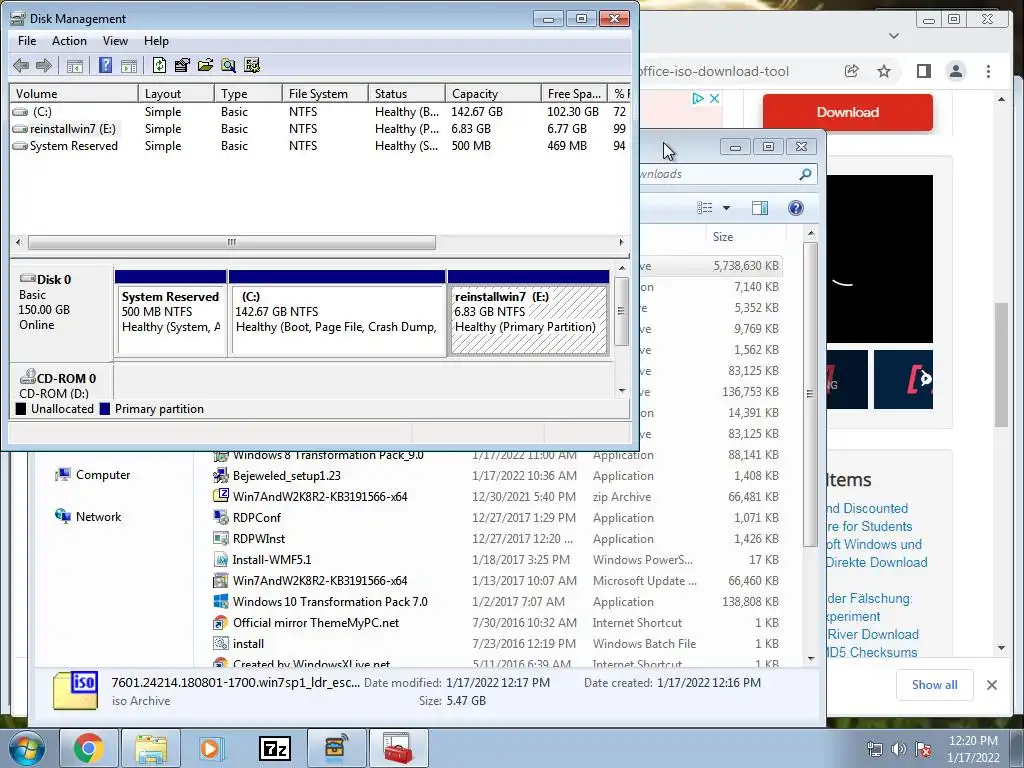
Task: Click the Explorer help question mark icon
Action: tap(795, 208)
